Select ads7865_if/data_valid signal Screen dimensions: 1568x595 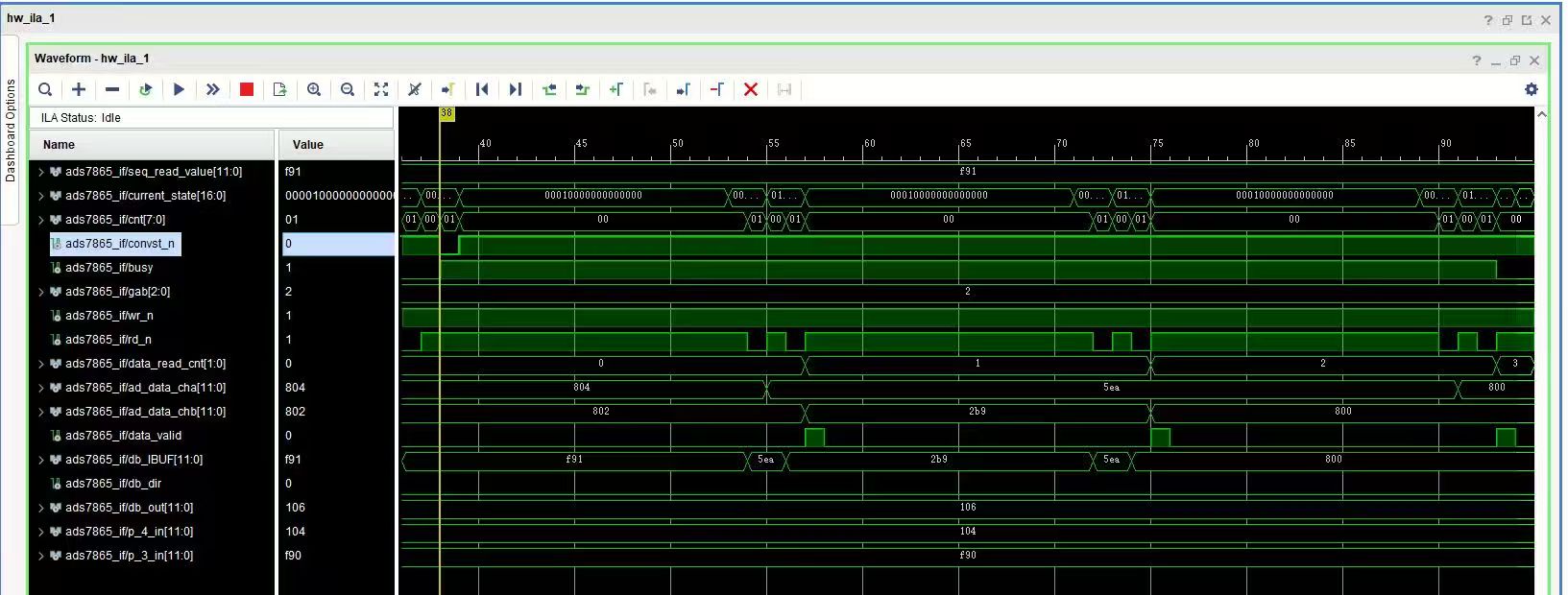[x=123, y=436]
